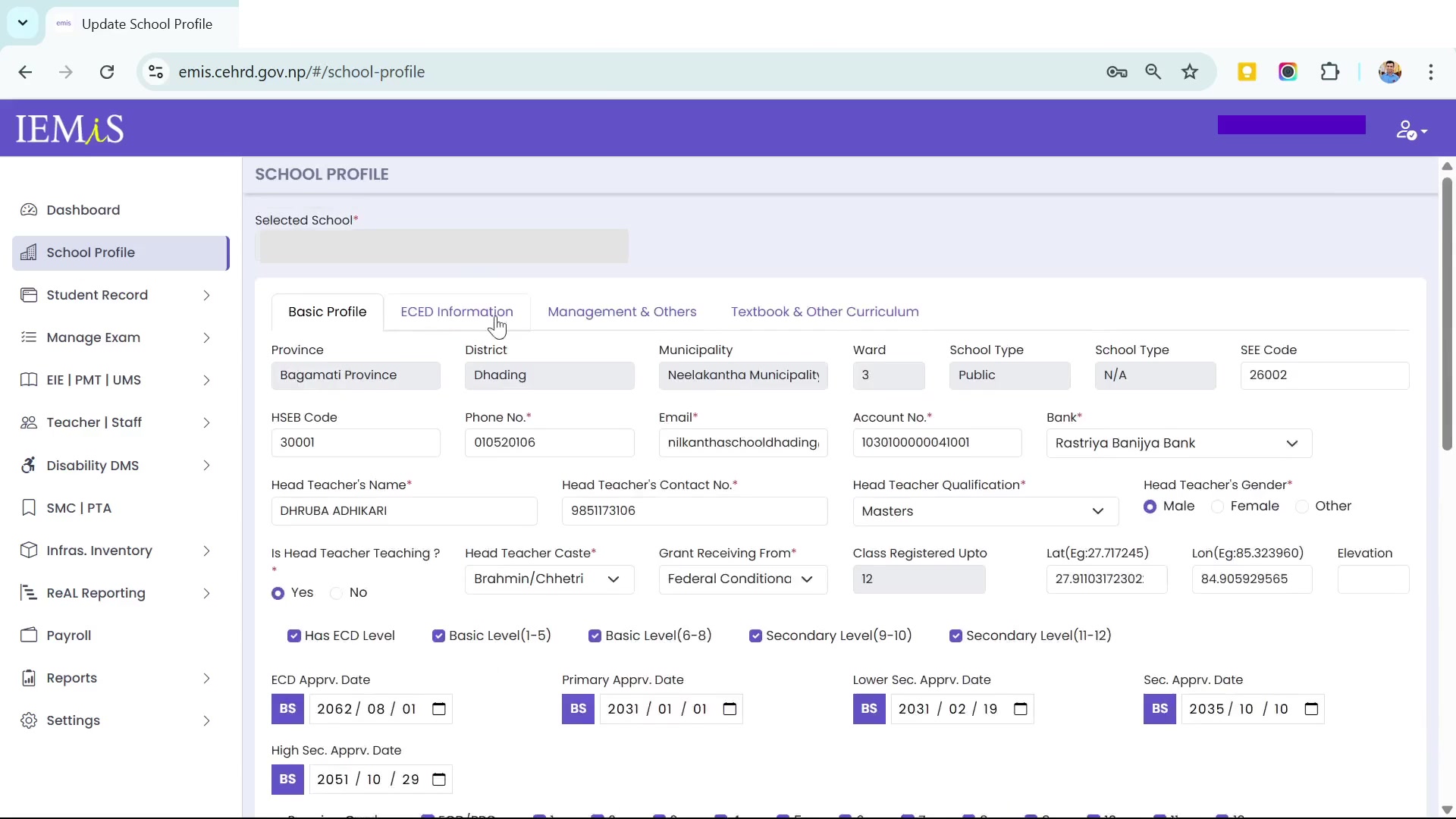Open Head Teacher Caste dropdown
This screenshot has height=819, width=1456.
pyautogui.click(x=549, y=579)
